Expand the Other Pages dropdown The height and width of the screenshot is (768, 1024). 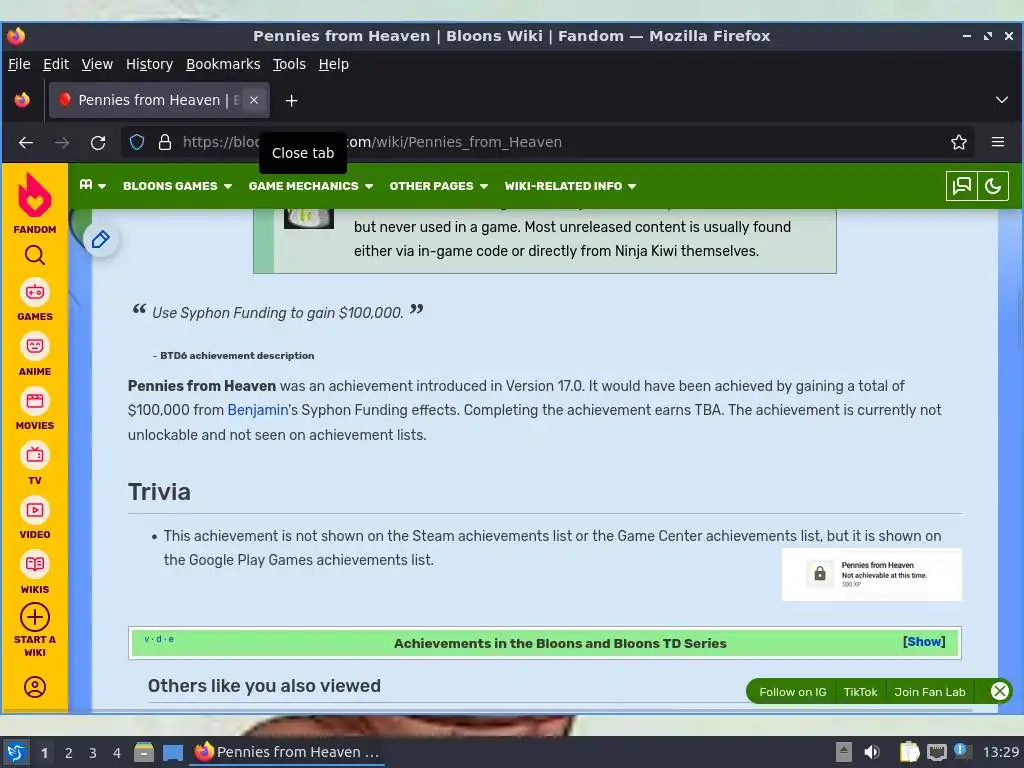439,186
